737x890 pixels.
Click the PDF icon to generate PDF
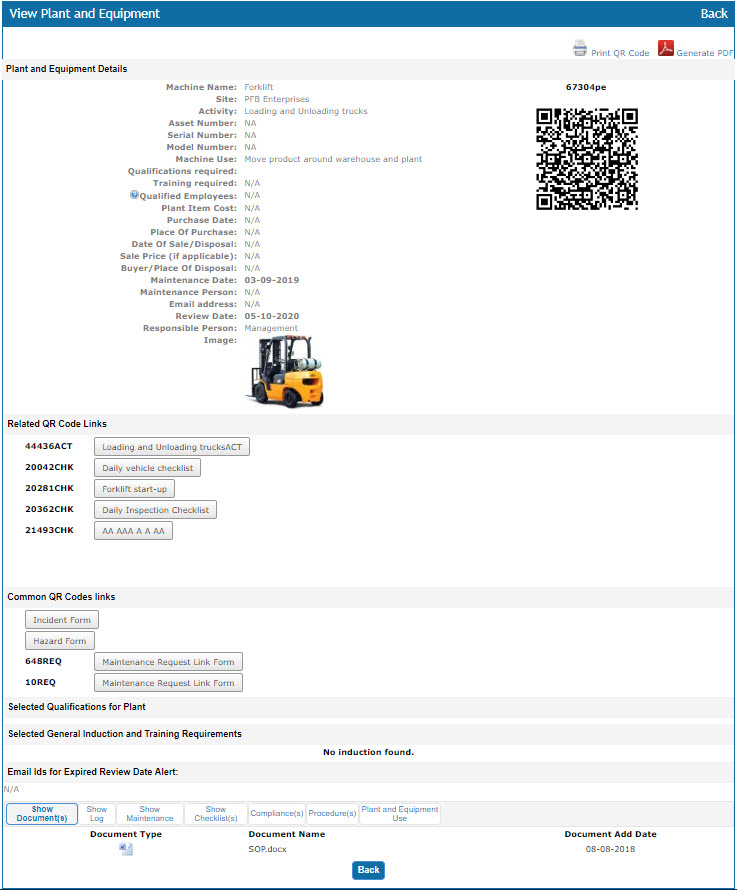point(666,48)
